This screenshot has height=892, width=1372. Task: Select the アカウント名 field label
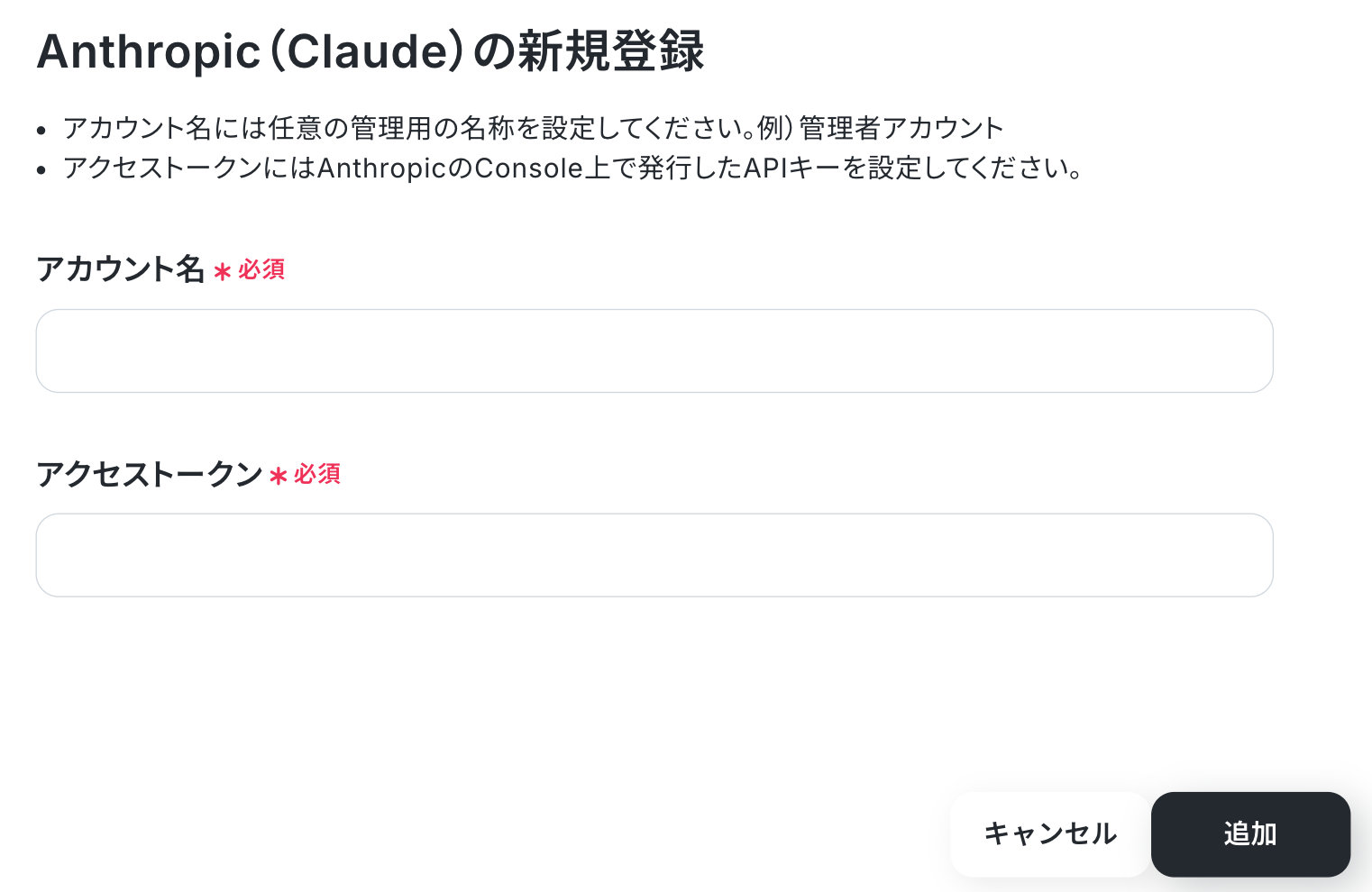click(x=121, y=269)
